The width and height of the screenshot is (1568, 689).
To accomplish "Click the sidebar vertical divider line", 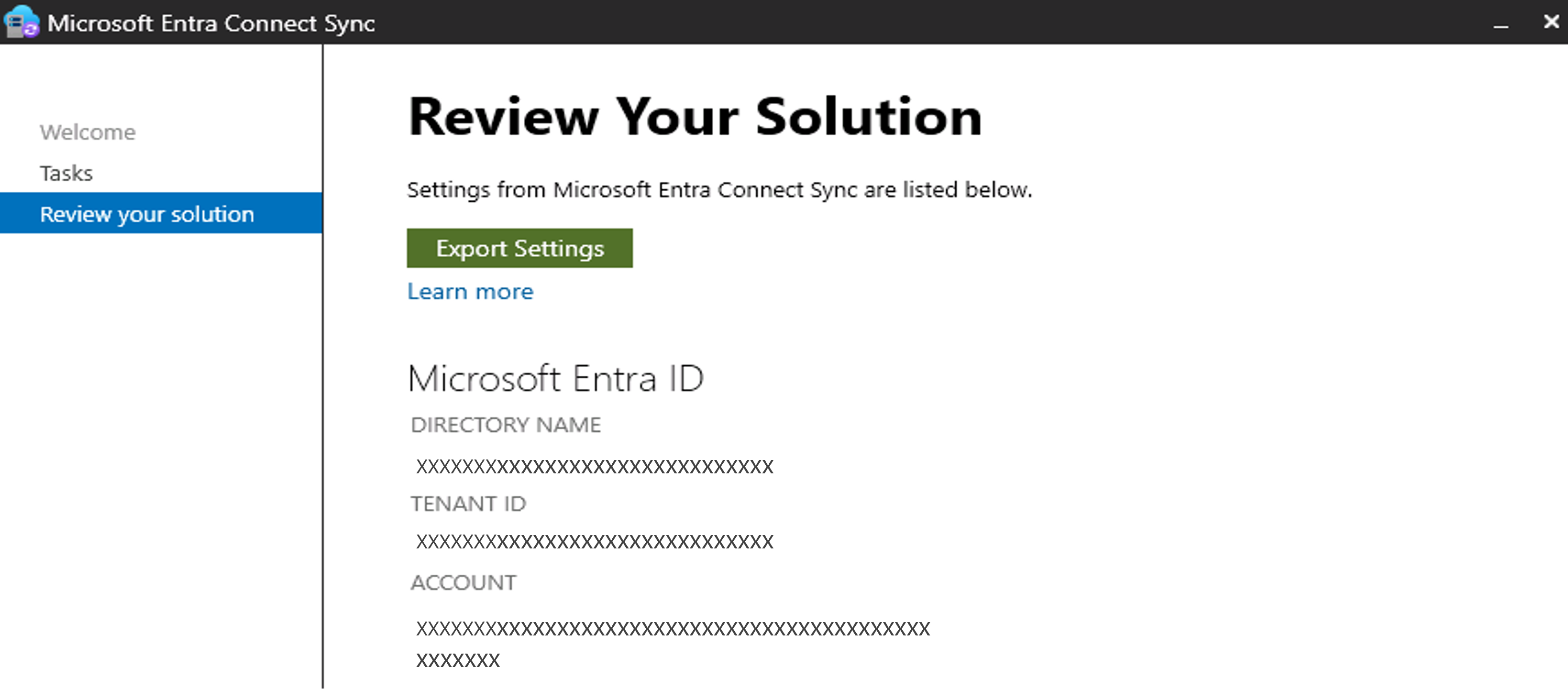I will (322, 426).
